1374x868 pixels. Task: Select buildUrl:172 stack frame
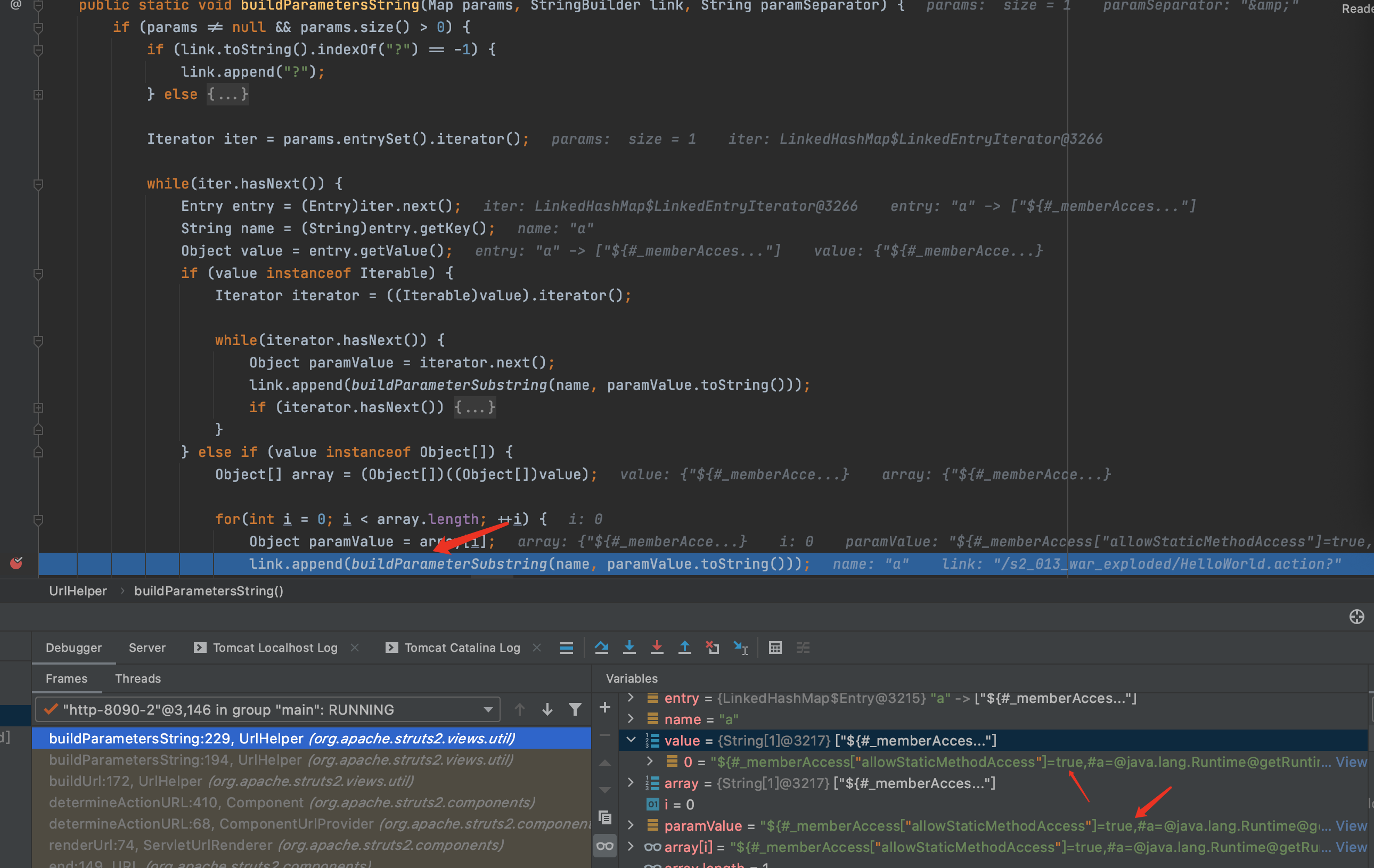click(x=312, y=781)
